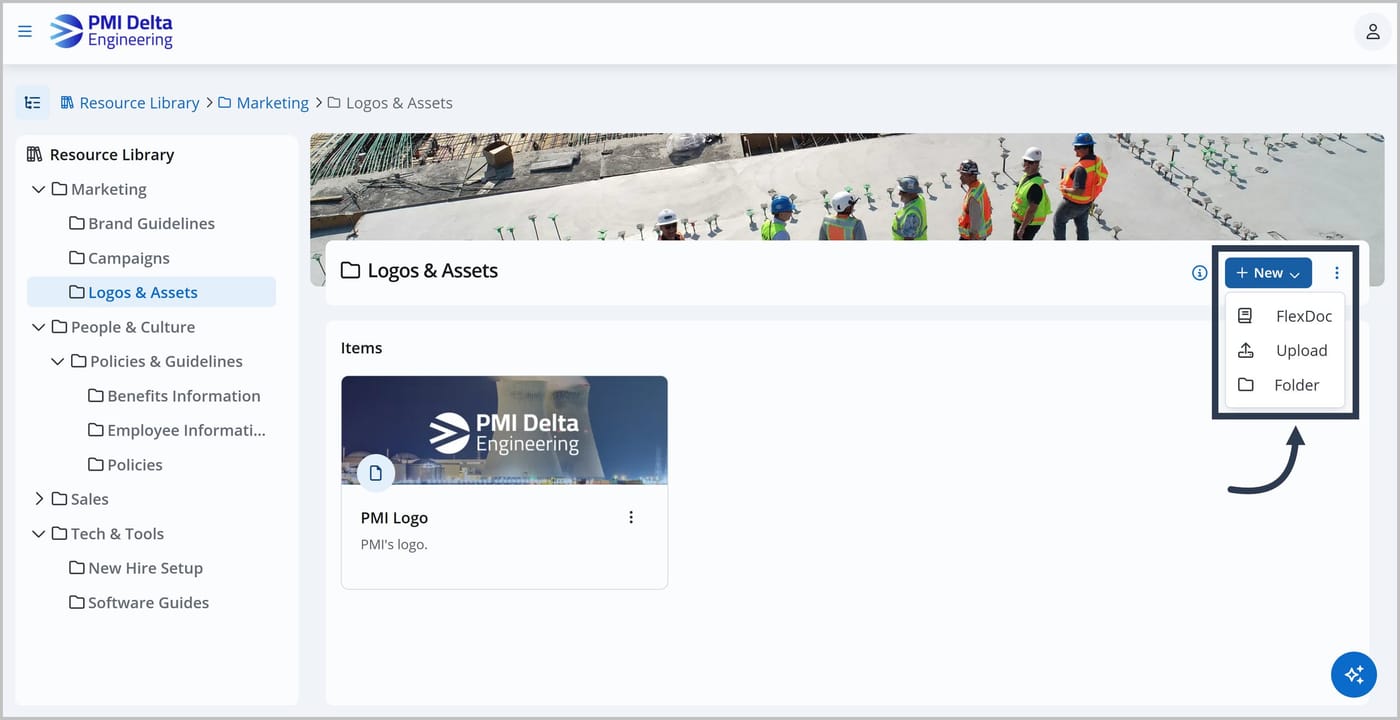Open the hamburger navigation menu
This screenshot has width=1400, height=720.
click(x=25, y=31)
